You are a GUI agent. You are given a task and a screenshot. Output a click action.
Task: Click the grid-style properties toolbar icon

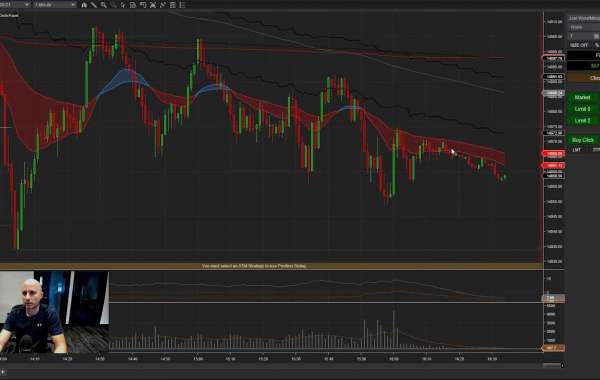(173, 5)
